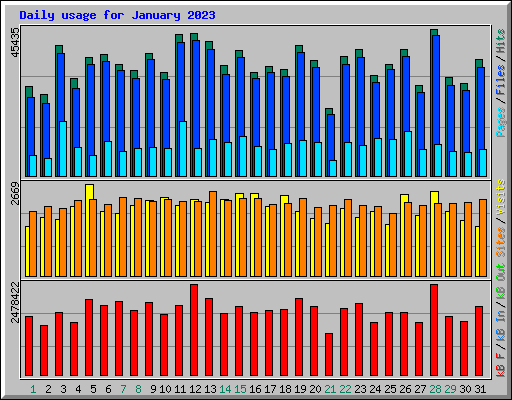Click the orange sites bar for day 31
512x400 pixels.
(483, 238)
